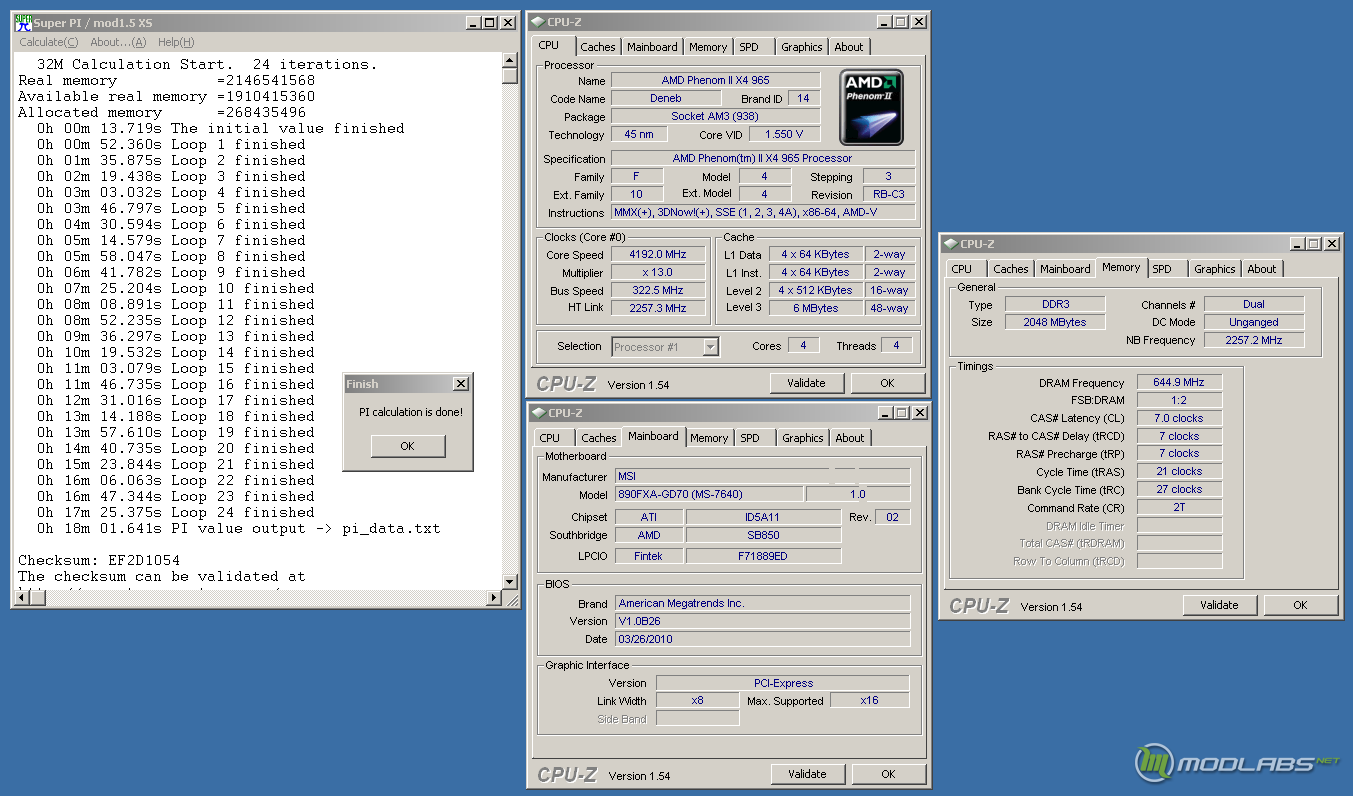Click the Link Width value x8
The width and height of the screenshot is (1353, 796).
pos(698,700)
